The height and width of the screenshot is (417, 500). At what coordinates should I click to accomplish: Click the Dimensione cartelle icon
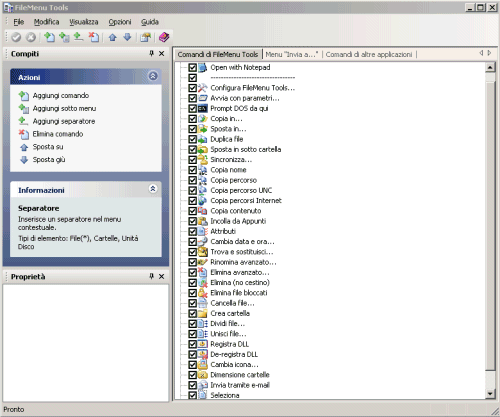coord(203,375)
